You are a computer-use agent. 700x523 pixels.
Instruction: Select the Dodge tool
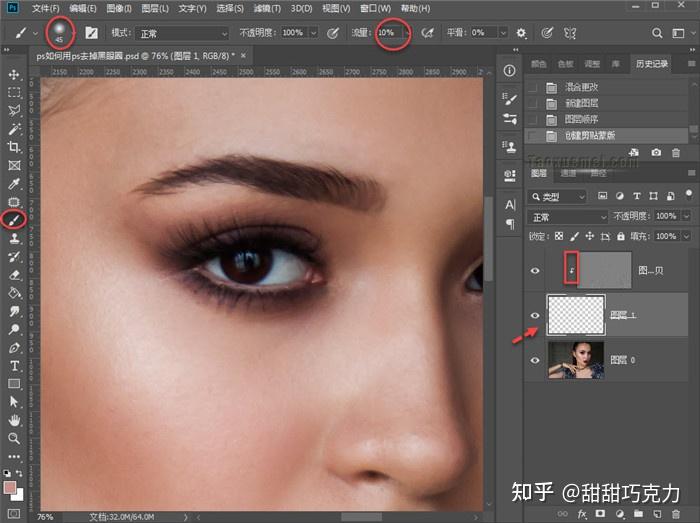(14, 329)
